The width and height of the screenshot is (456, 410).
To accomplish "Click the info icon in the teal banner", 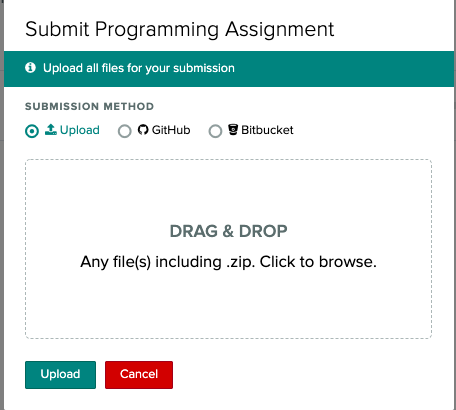I will pyautogui.click(x=30, y=68).
